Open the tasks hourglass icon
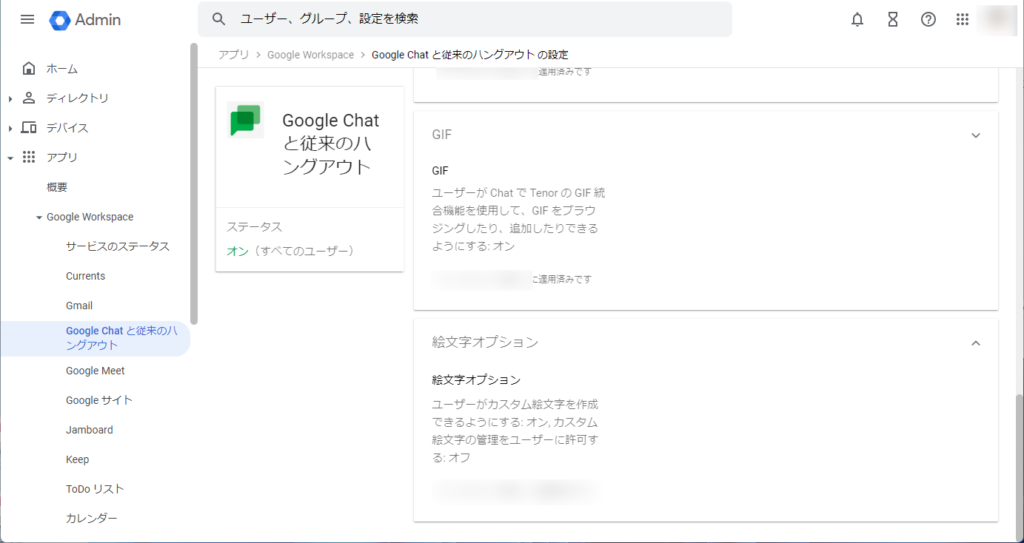 coord(893,20)
